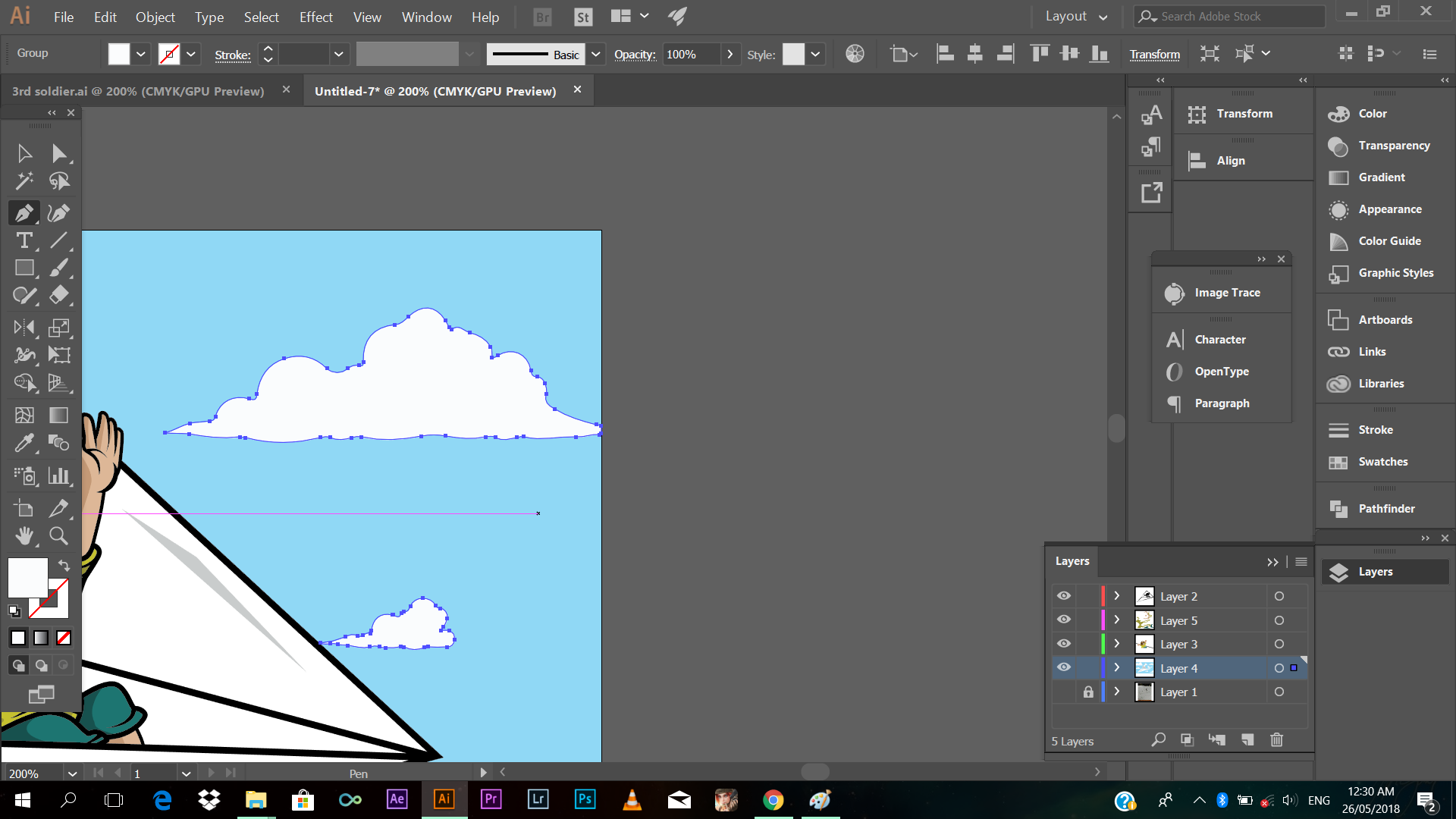1456x819 pixels.
Task: Open the Object menu
Action: (155, 17)
